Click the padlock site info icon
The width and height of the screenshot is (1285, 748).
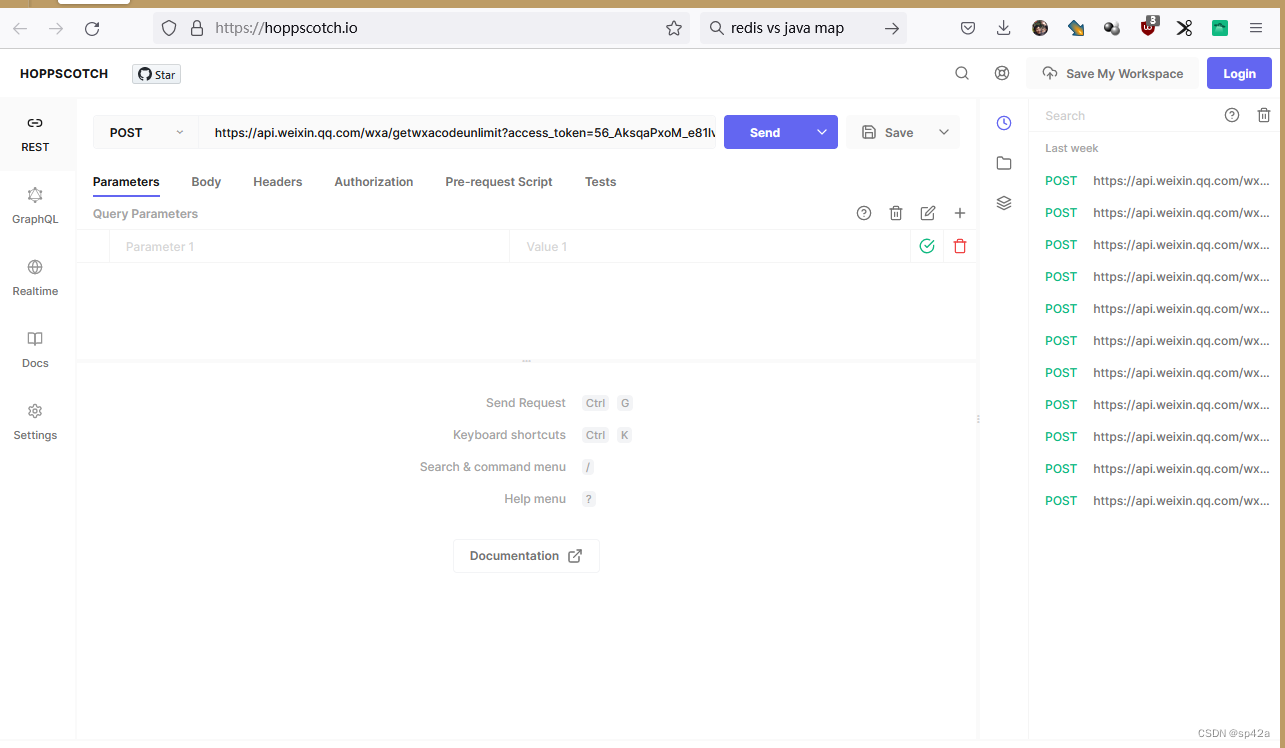tap(197, 28)
